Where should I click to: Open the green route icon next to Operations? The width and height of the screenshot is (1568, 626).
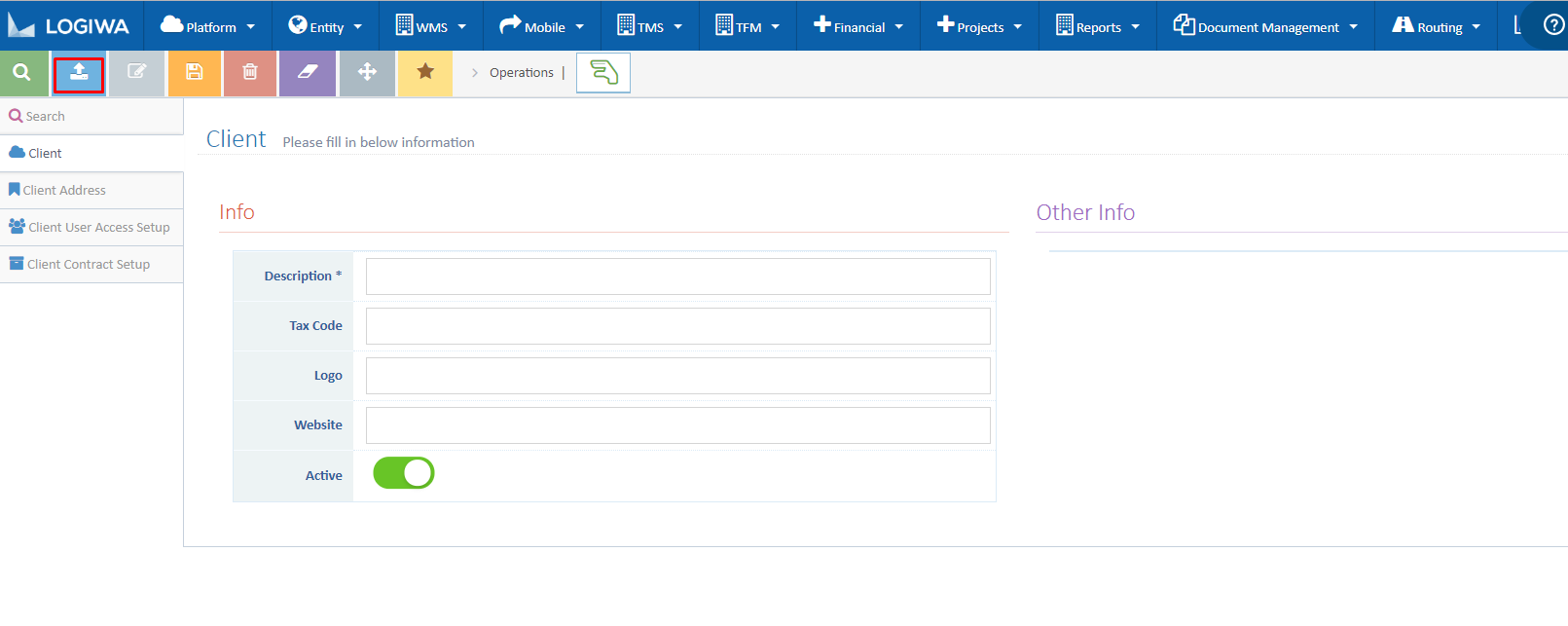point(603,73)
